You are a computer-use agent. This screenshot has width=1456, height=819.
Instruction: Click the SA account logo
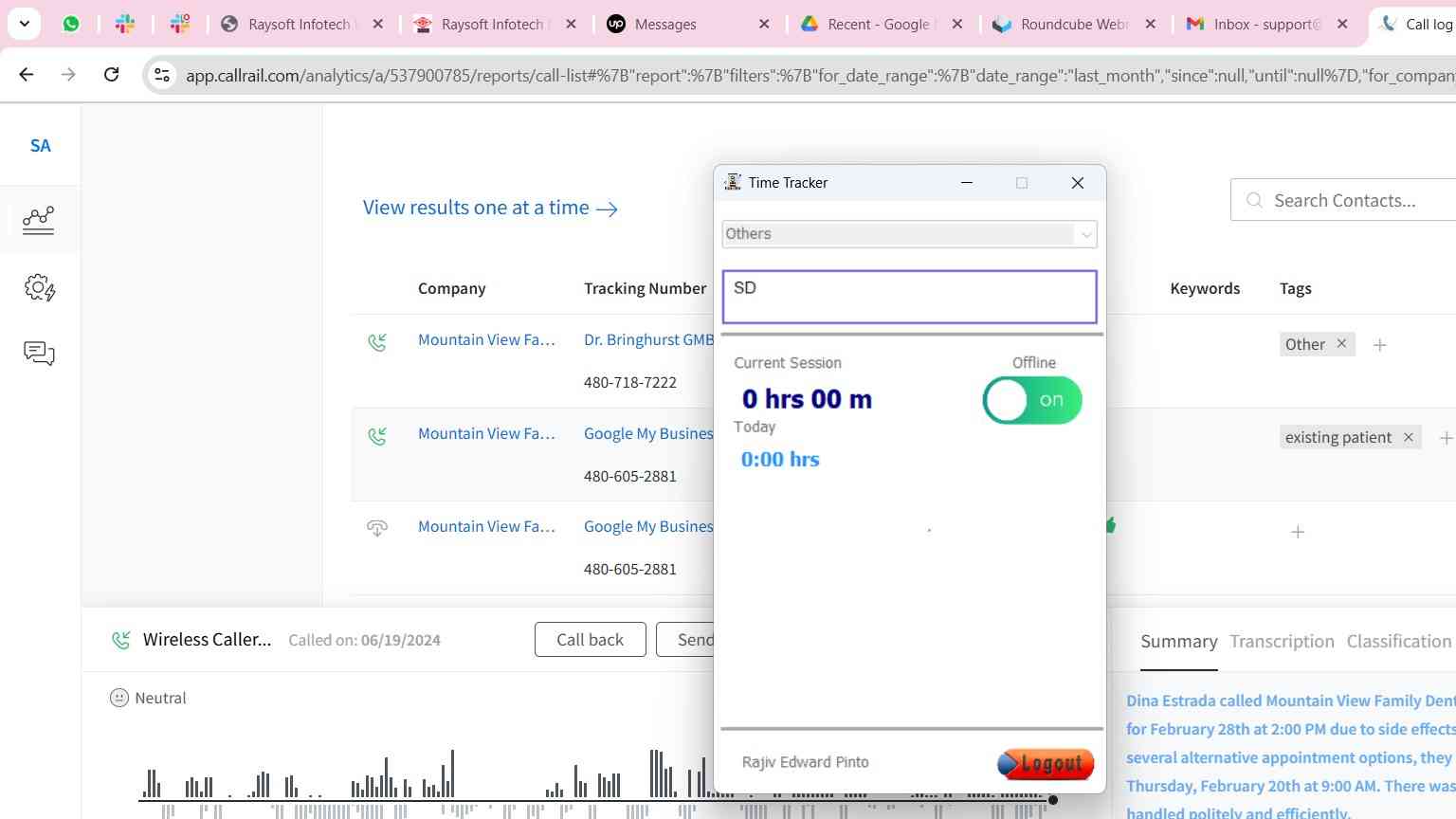click(40, 146)
